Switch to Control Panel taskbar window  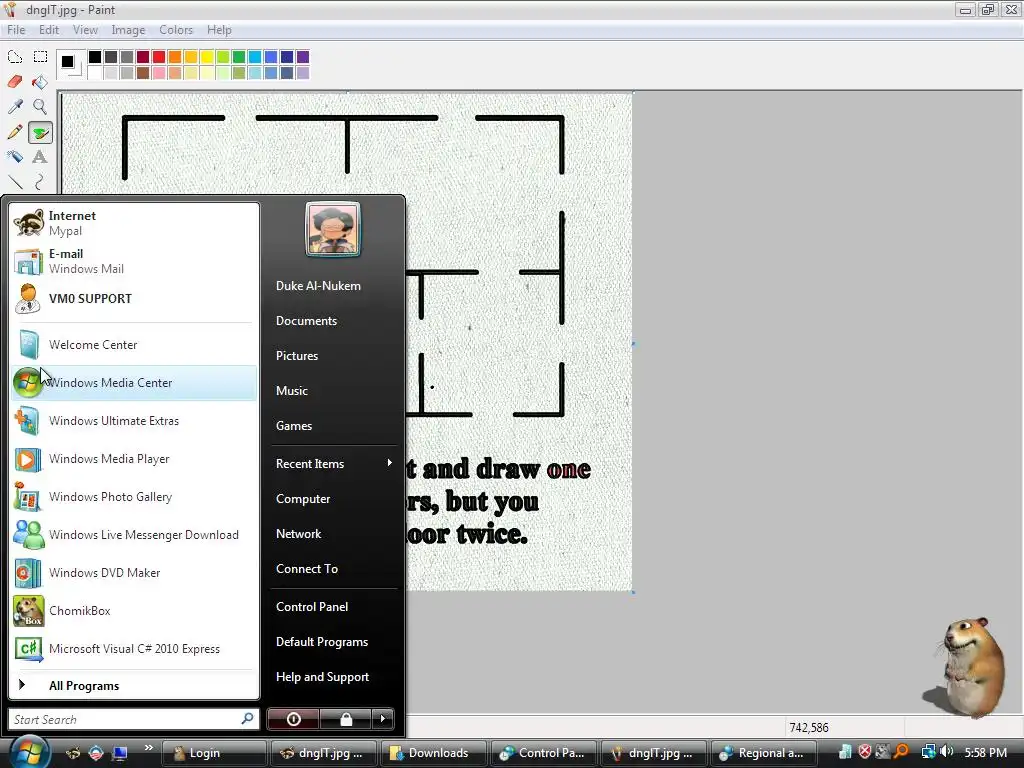(544, 753)
